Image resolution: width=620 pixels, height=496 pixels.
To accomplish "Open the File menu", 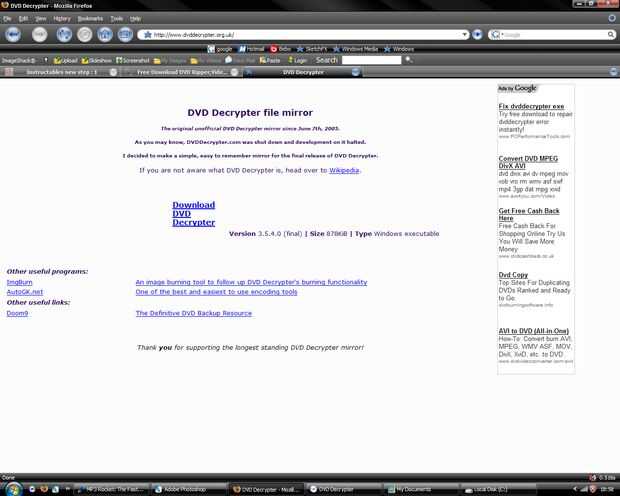I will pos(7,19).
